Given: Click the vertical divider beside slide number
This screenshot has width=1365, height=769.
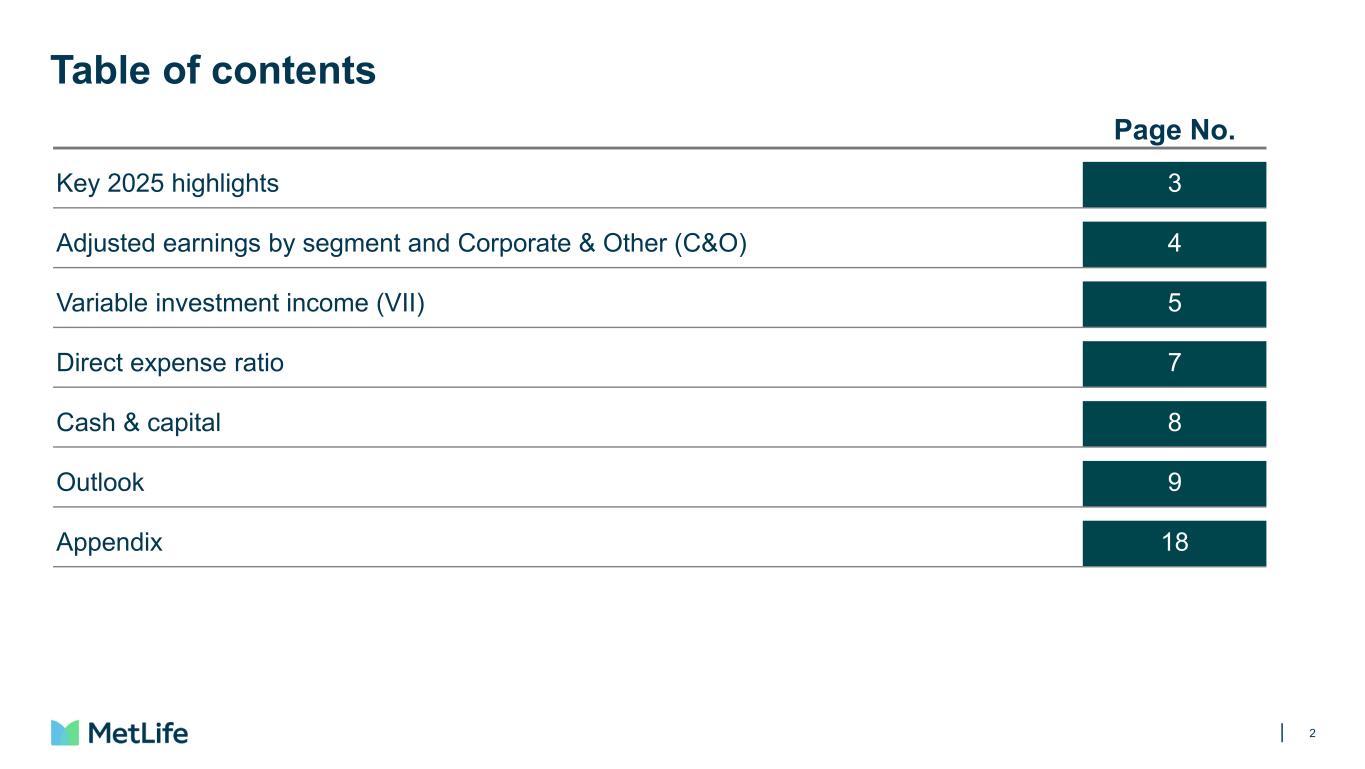Looking at the screenshot, I should click(1282, 733).
